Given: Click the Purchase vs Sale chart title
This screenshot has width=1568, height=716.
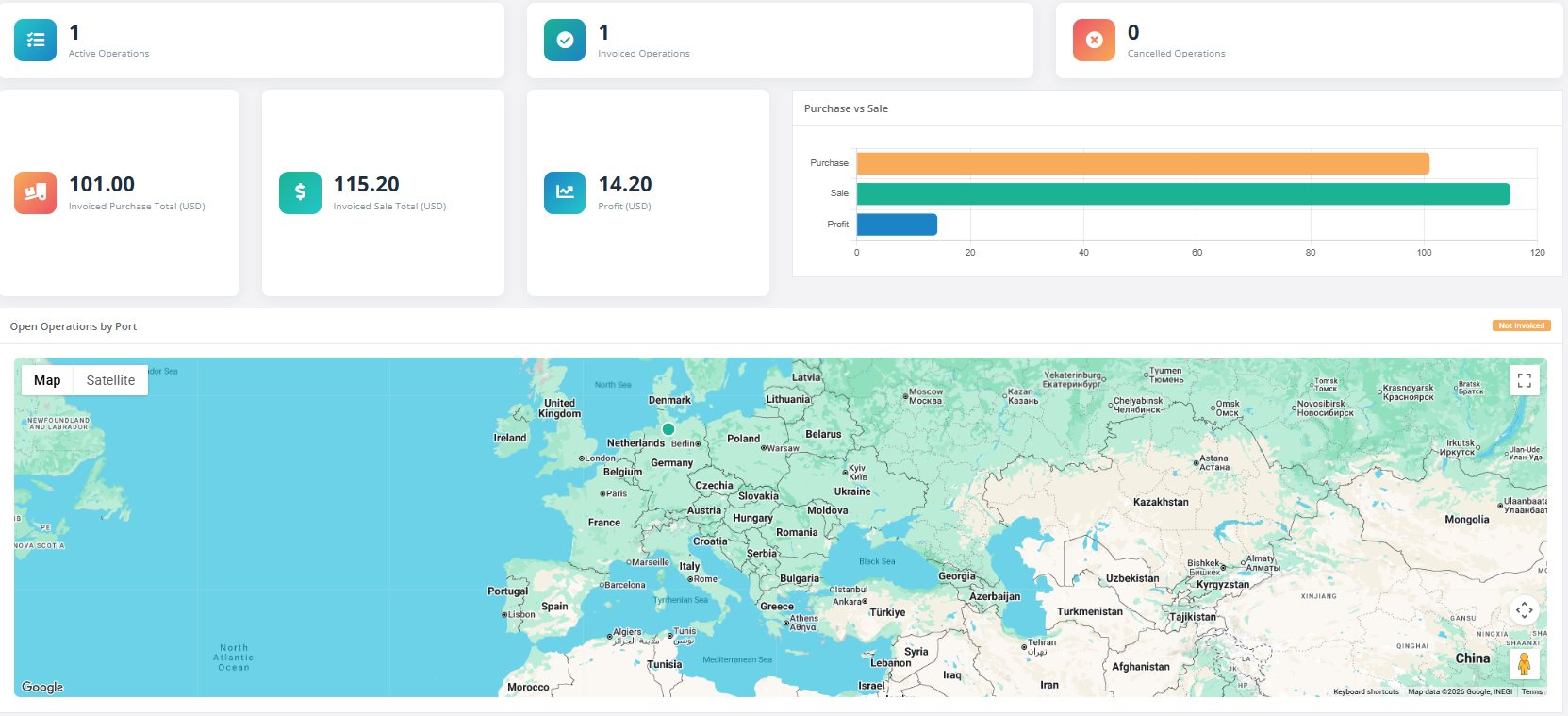Looking at the screenshot, I should click(x=846, y=108).
